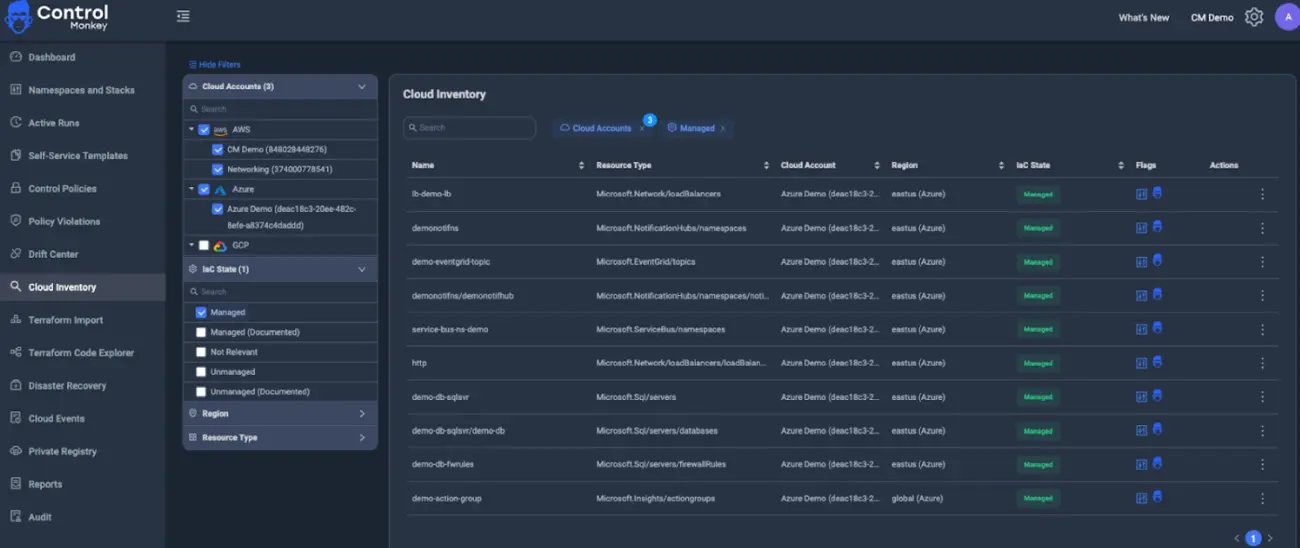Open the three-dot actions for lb-demo-lb
Image resolution: width=1300 pixels, height=548 pixels.
[1262, 194]
